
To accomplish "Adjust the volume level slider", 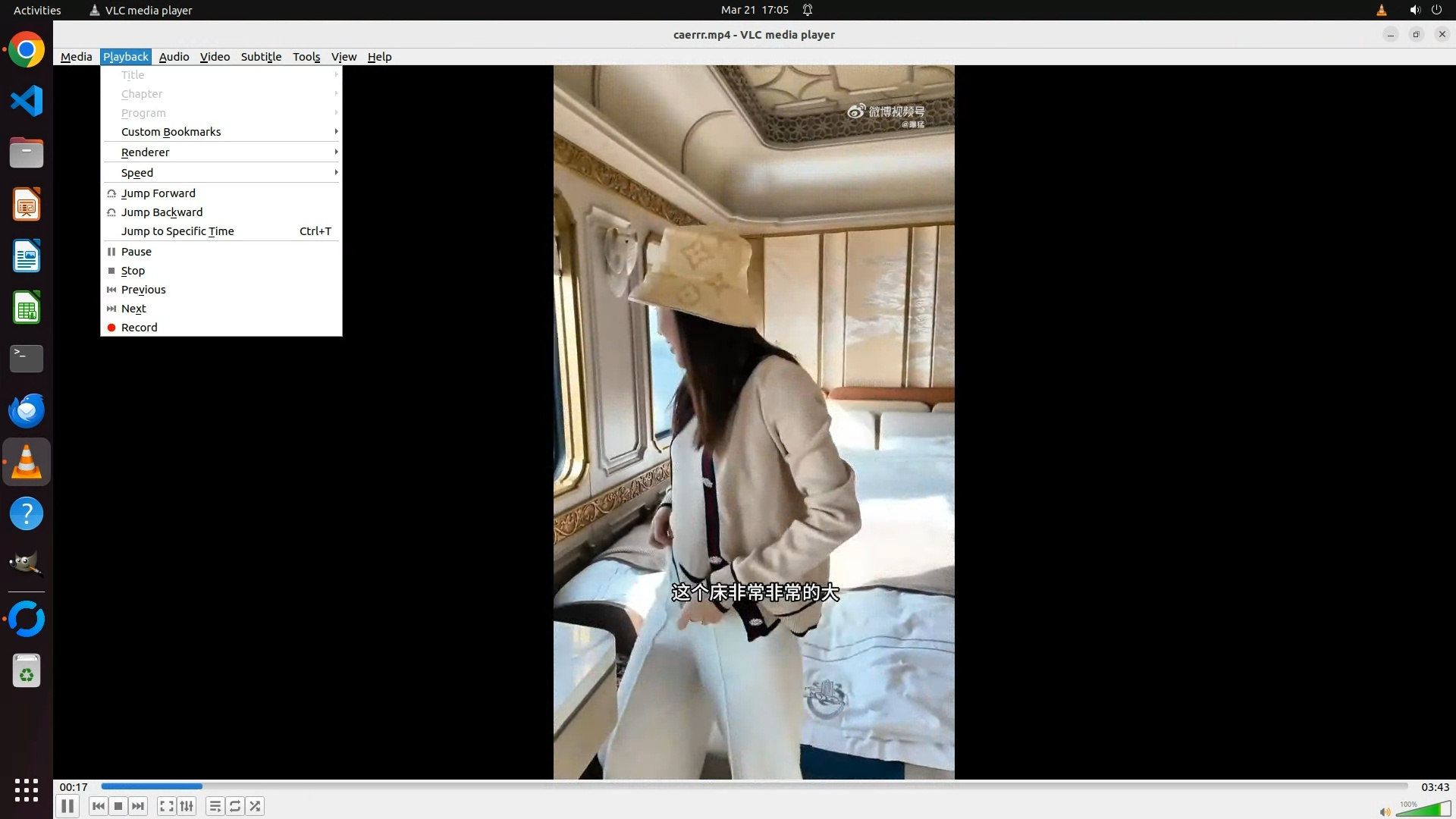I will (x=1424, y=810).
